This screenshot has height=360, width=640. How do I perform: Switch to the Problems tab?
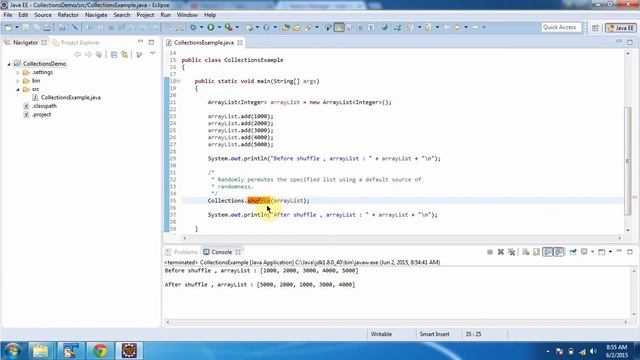click(182, 252)
